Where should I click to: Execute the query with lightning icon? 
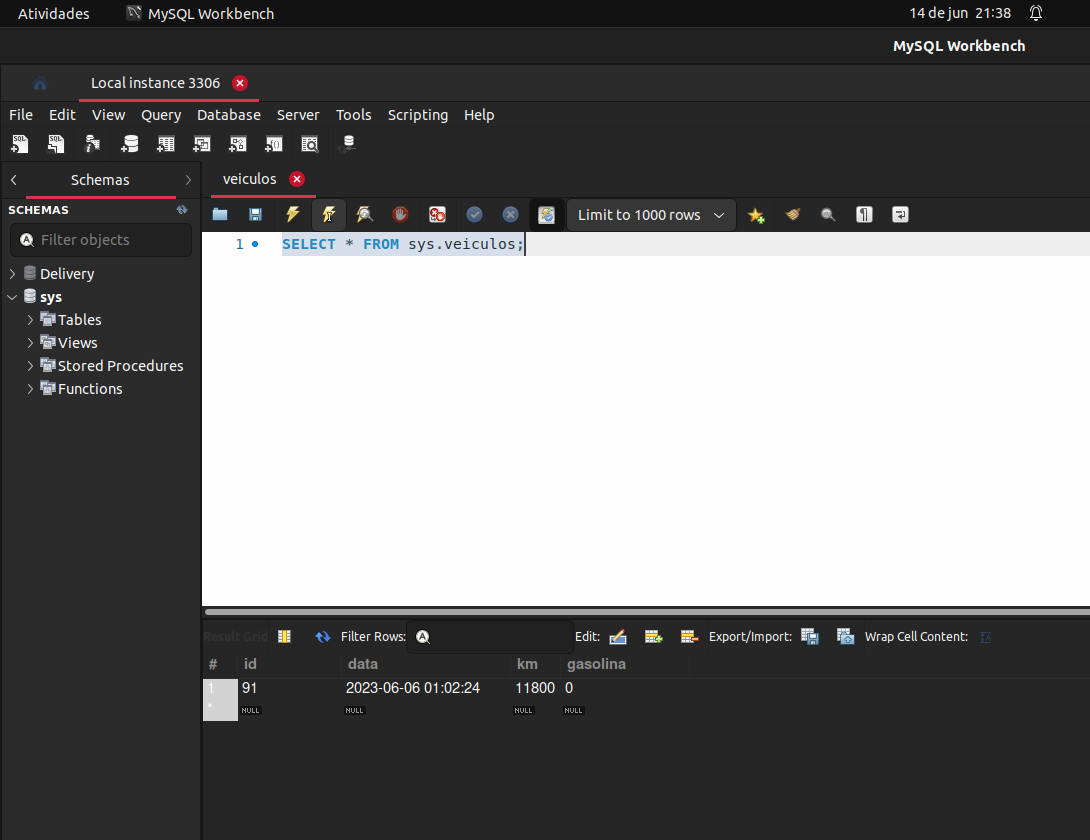(293, 214)
